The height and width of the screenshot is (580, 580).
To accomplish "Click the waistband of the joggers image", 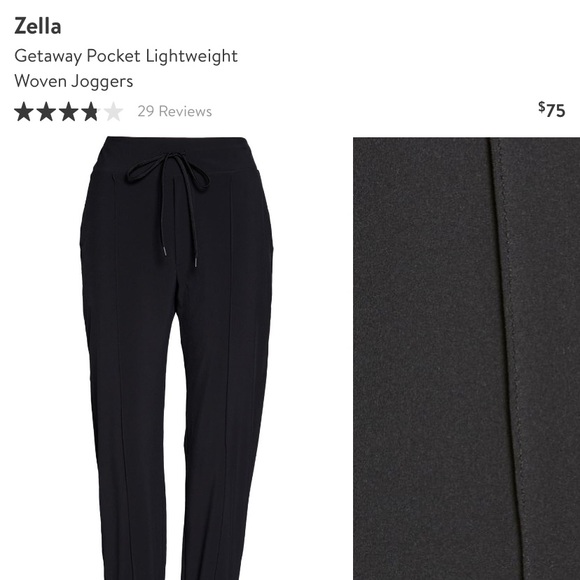I will [176, 154].
